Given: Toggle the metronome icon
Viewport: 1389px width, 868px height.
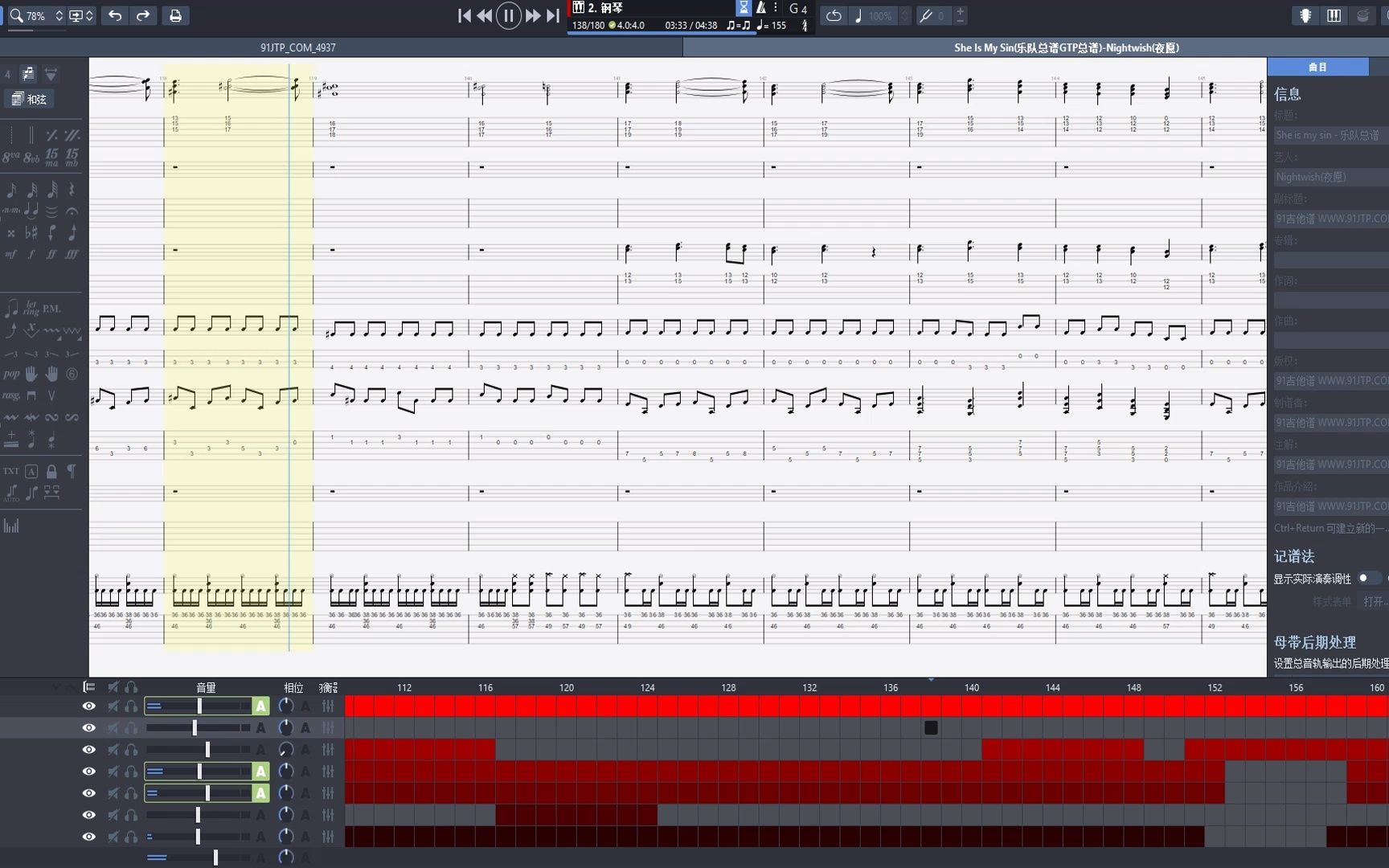Looking at the screenshot, I should click(x=760, y=8).
